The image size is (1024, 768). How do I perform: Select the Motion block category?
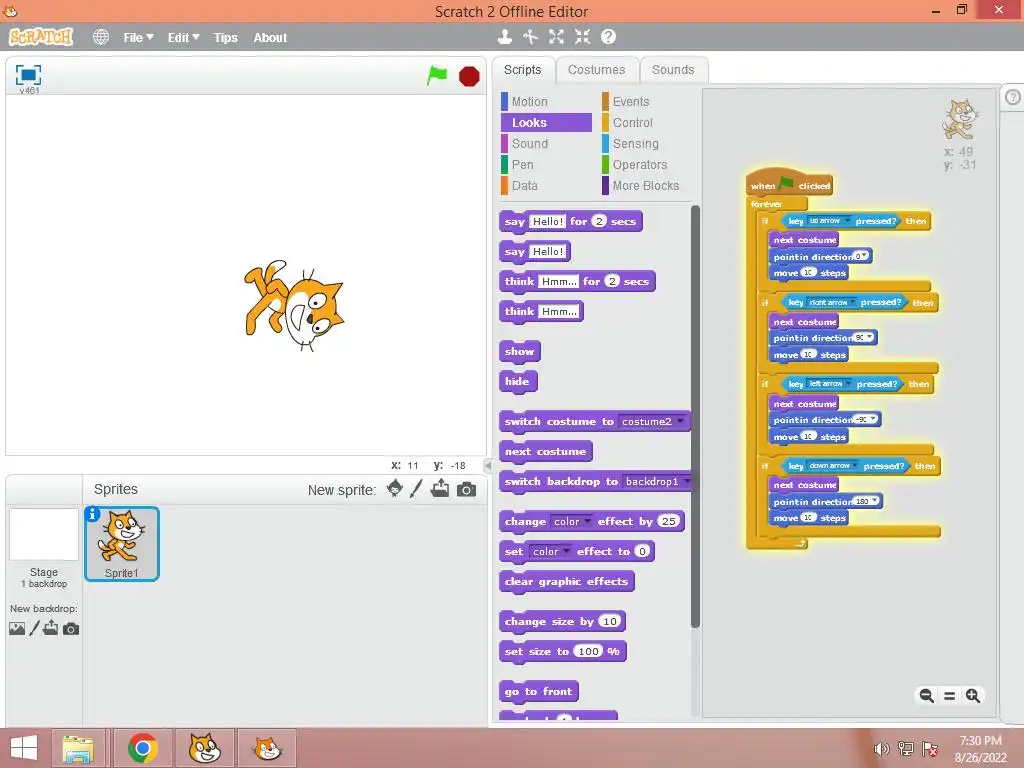pos(530,102)
